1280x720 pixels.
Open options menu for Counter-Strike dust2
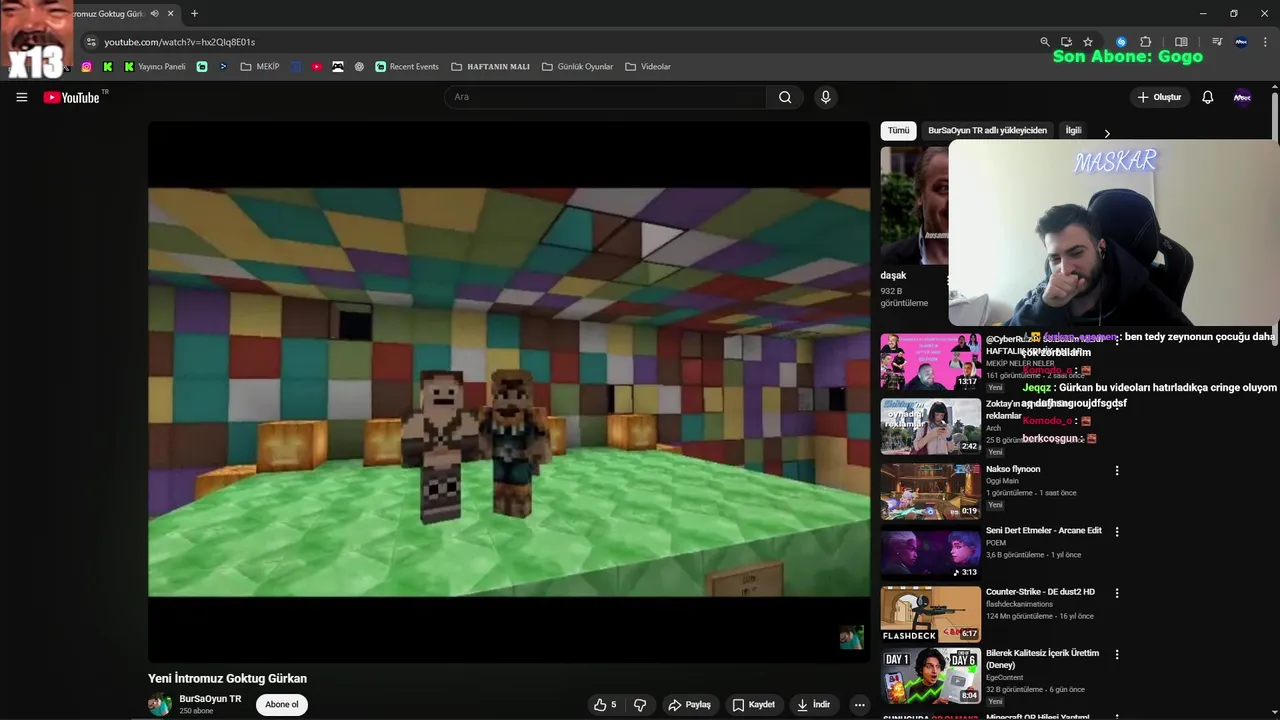1117,593
